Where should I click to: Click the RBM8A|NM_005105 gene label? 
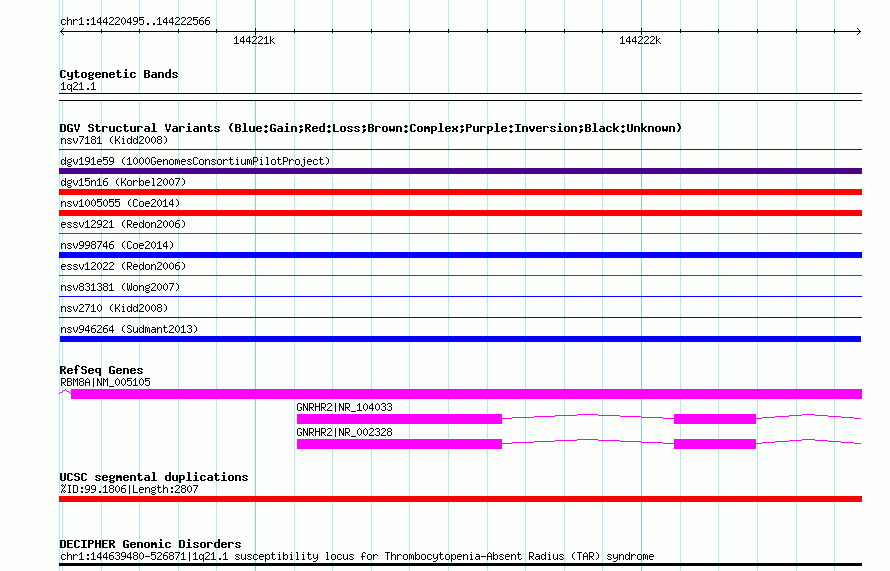pos(105,383)
